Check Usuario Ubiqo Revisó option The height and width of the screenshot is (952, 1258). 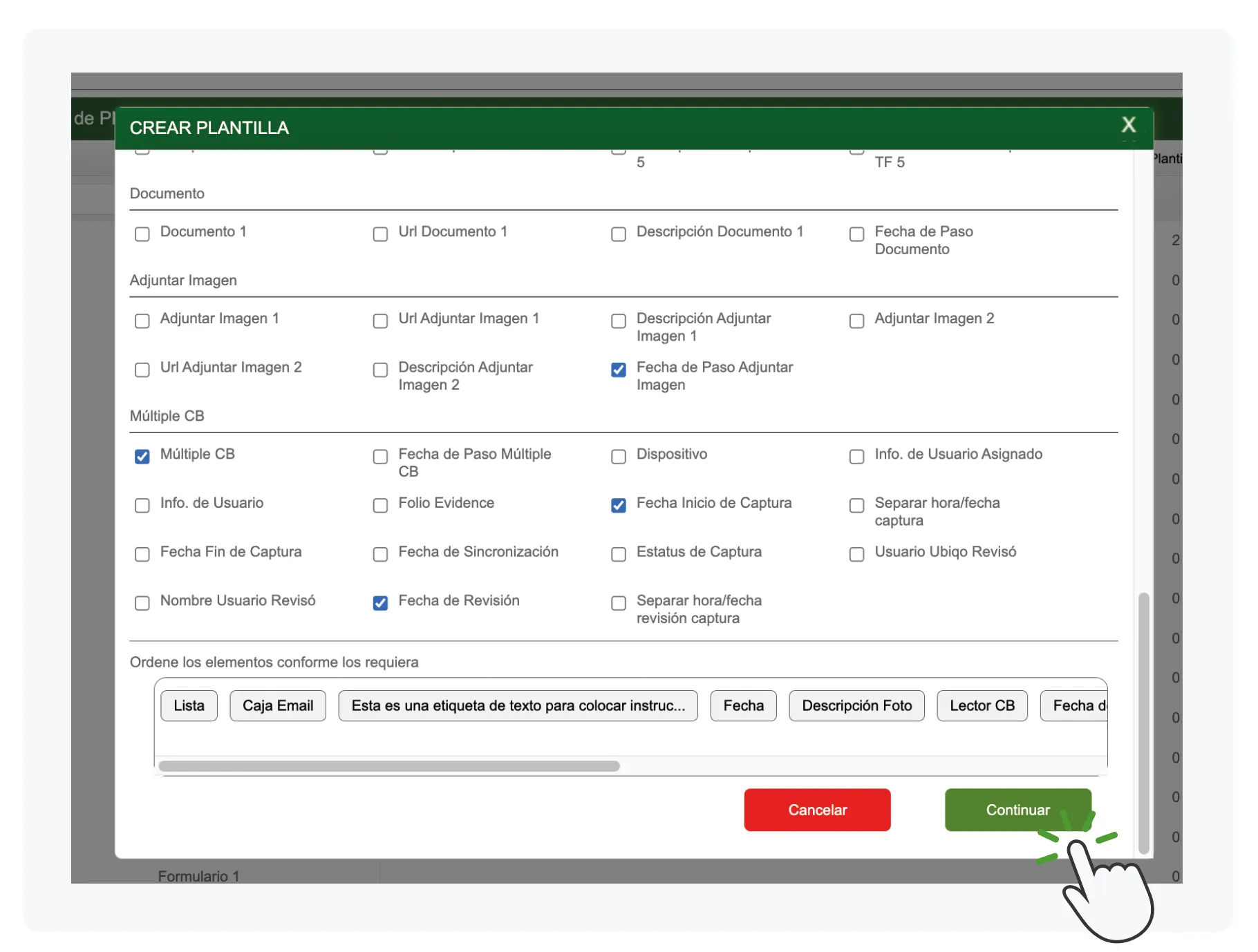point(856,554)
